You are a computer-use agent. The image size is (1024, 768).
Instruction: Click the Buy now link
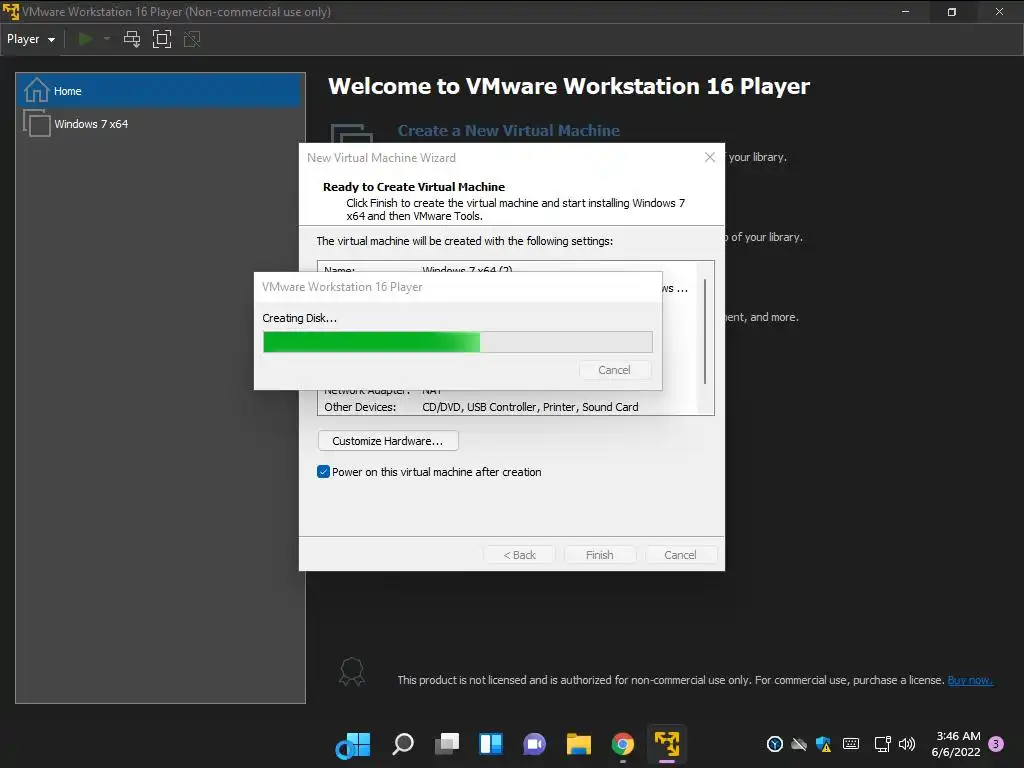970,680
